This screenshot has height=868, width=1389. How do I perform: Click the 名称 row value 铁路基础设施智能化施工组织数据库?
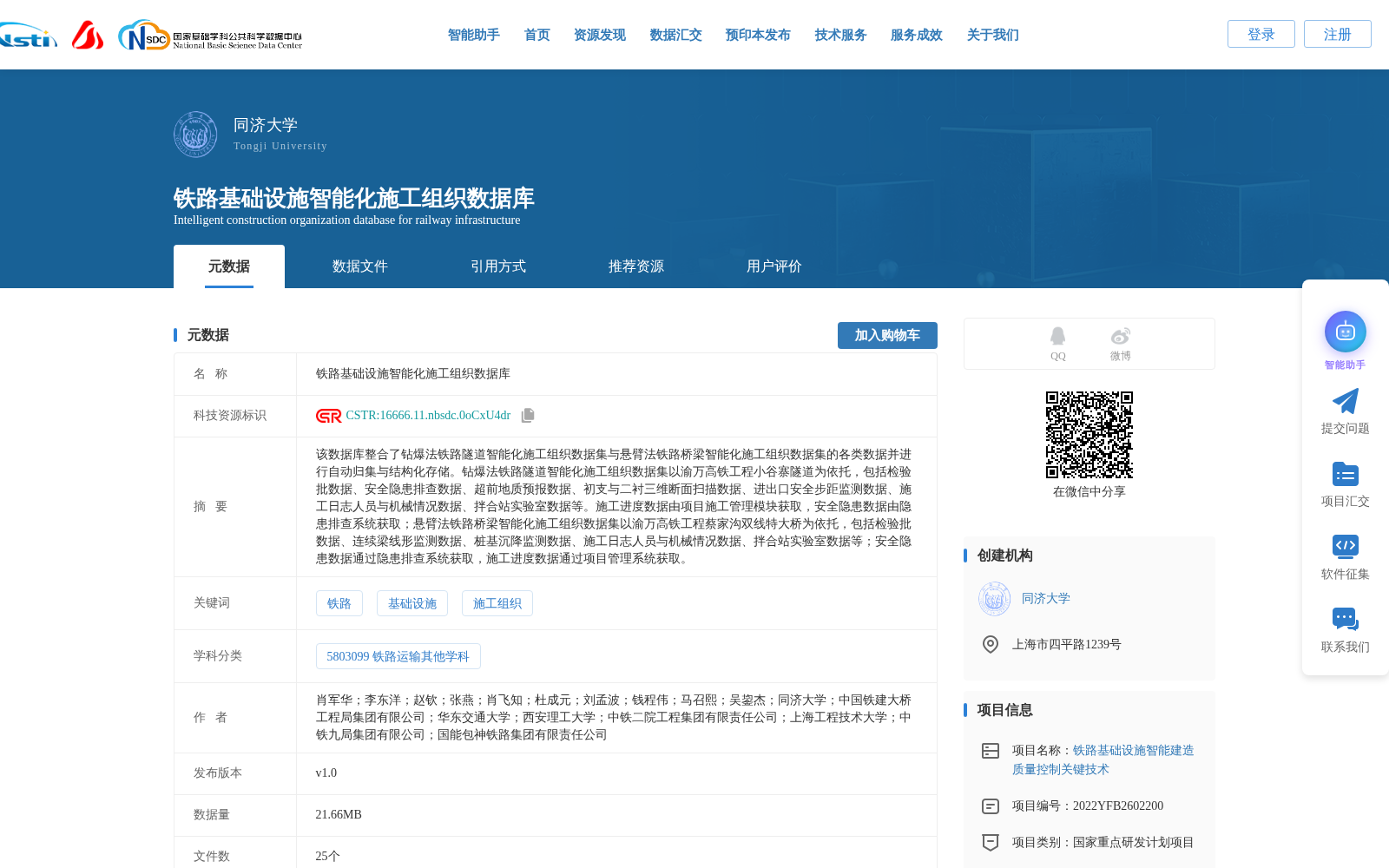tap(413, 374)
